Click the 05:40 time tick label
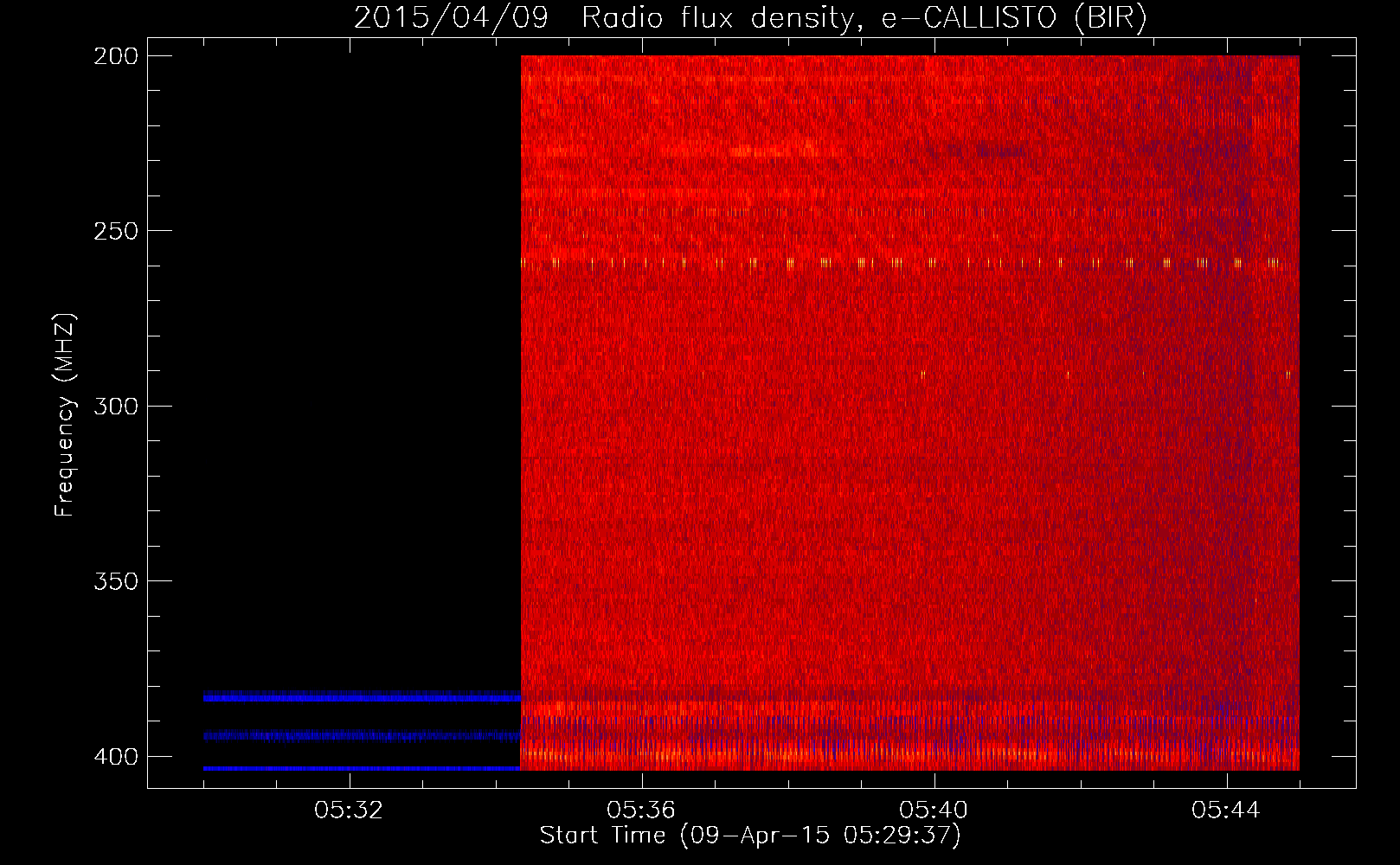 (934, 811)
